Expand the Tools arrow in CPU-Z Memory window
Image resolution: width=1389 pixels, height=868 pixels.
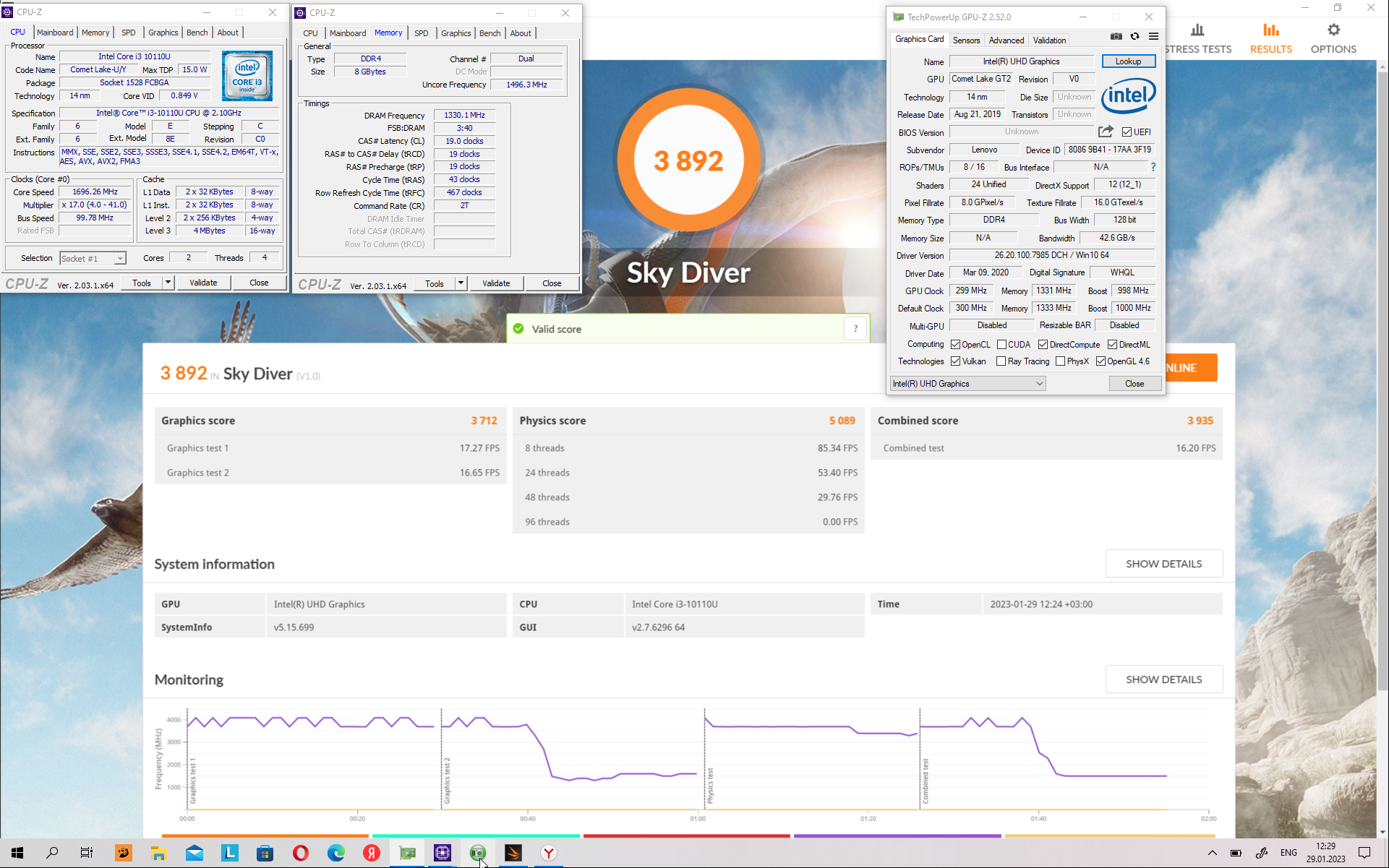pos(461,283)
